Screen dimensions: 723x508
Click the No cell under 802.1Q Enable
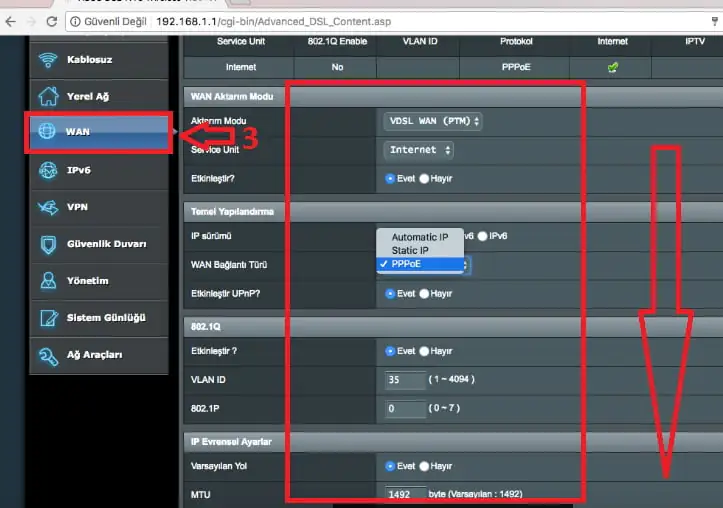(337, 67)
